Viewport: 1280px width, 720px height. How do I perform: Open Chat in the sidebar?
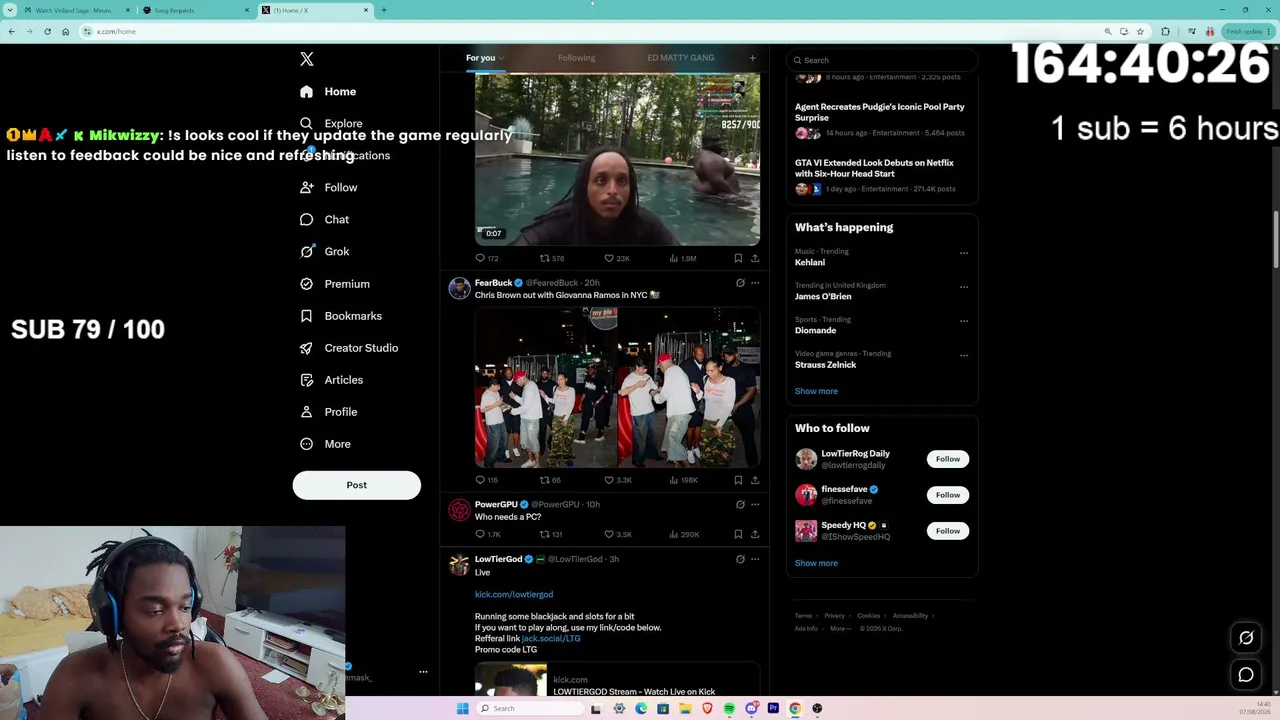(324, 219)
